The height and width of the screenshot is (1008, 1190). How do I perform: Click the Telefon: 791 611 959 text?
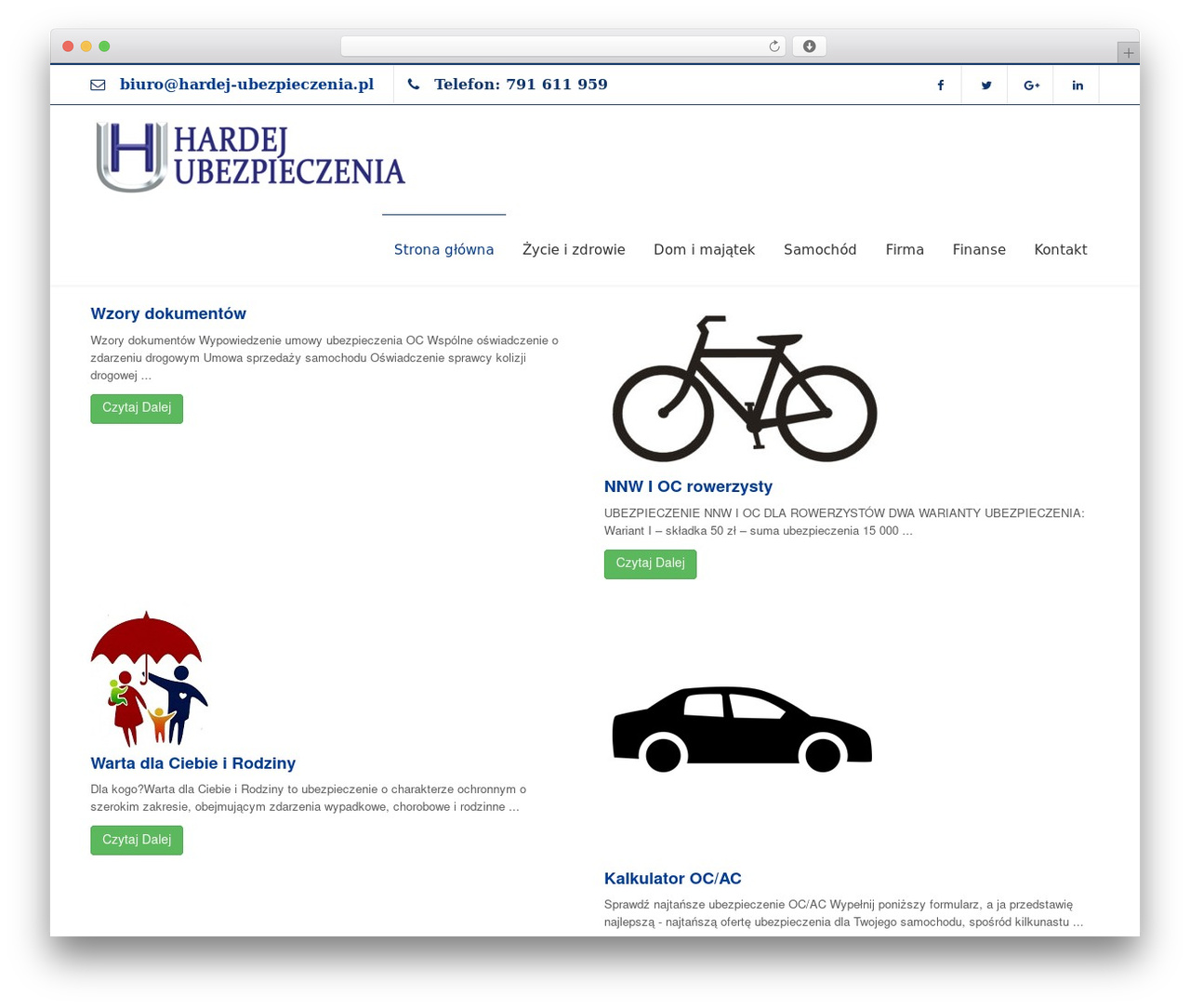click(521, 85)
